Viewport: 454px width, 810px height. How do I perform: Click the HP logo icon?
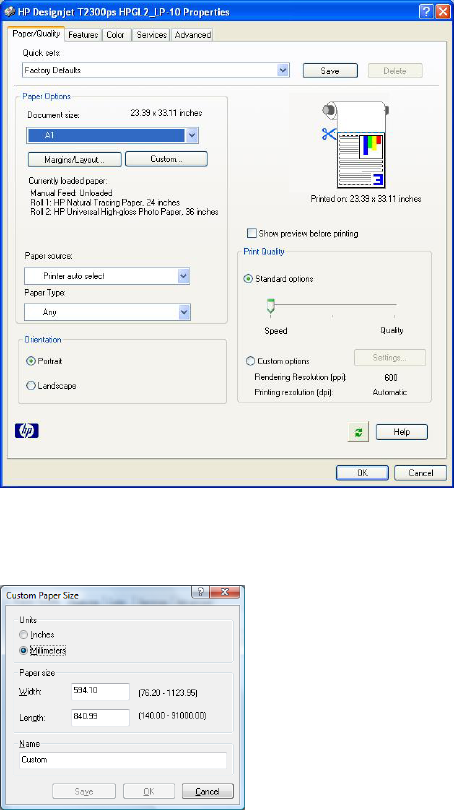26,431
